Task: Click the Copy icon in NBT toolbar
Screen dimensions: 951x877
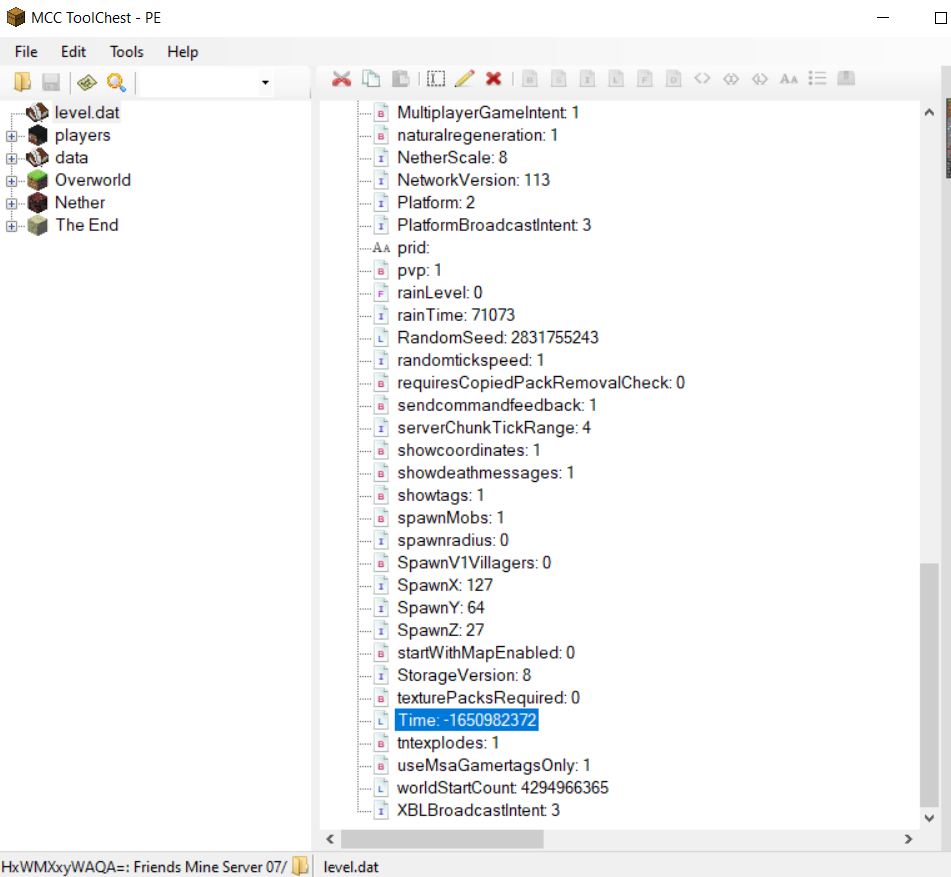Action: [x=371, y=78]
